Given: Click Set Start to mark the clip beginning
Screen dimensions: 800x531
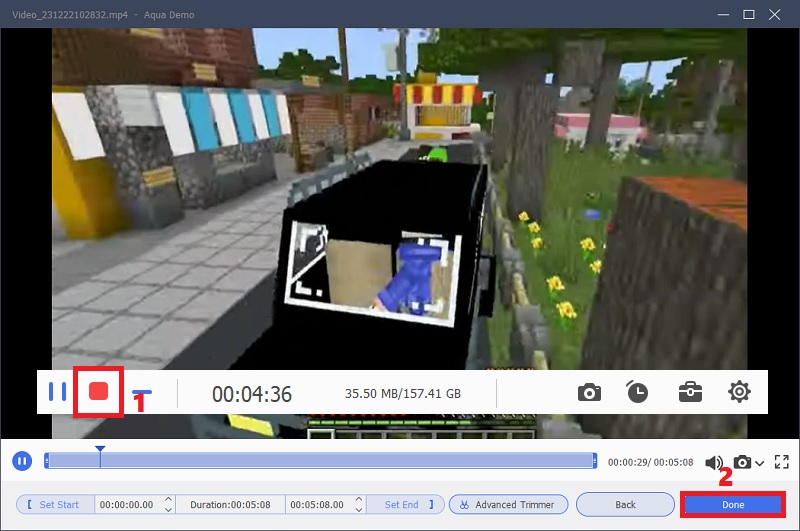Looking at the screenshot, I should 55,505.
